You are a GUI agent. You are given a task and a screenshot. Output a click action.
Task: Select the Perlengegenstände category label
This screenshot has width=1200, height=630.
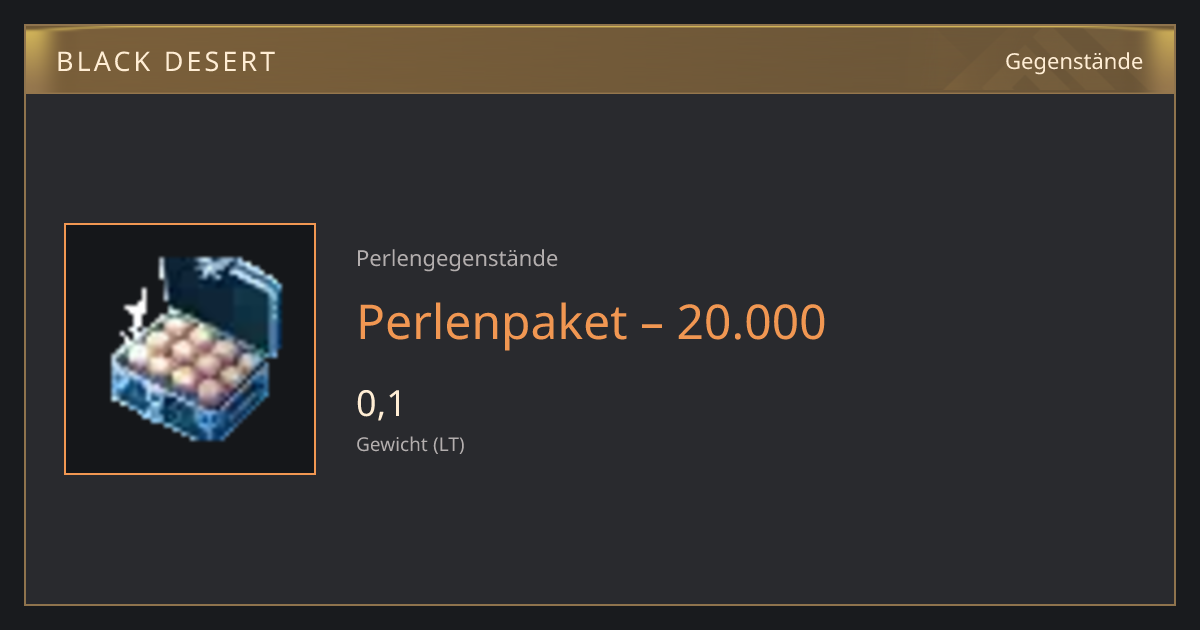pos(457,259)
